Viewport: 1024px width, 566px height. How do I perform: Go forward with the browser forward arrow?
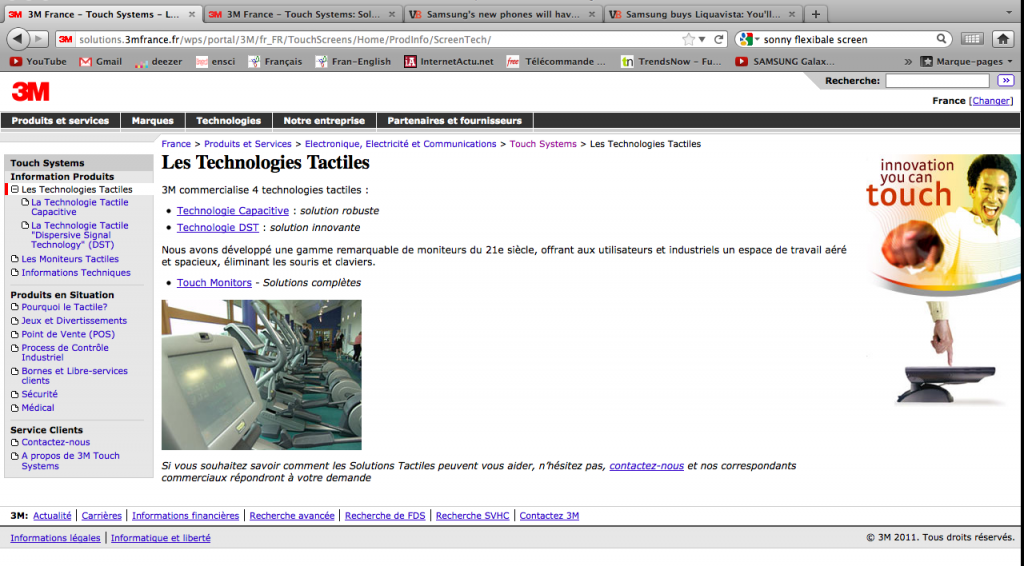click(39, 39)
